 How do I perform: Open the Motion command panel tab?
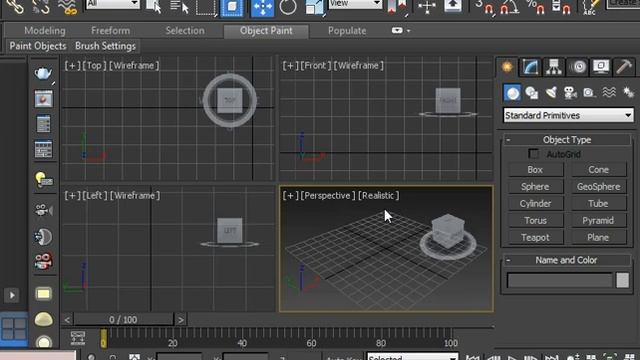click(x=578, y=67)
